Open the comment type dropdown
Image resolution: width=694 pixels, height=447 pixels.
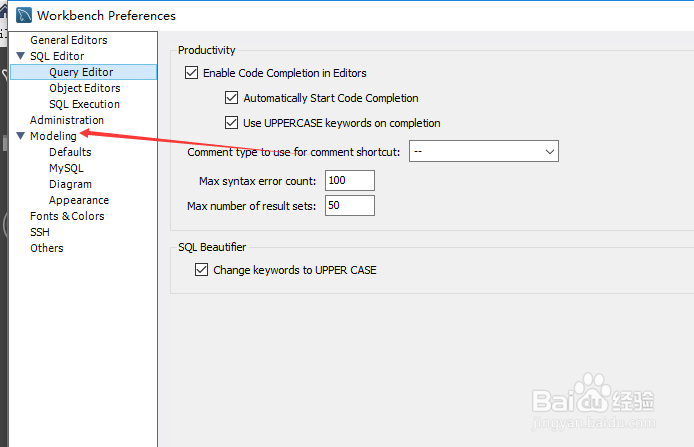[x=484, y=151]
